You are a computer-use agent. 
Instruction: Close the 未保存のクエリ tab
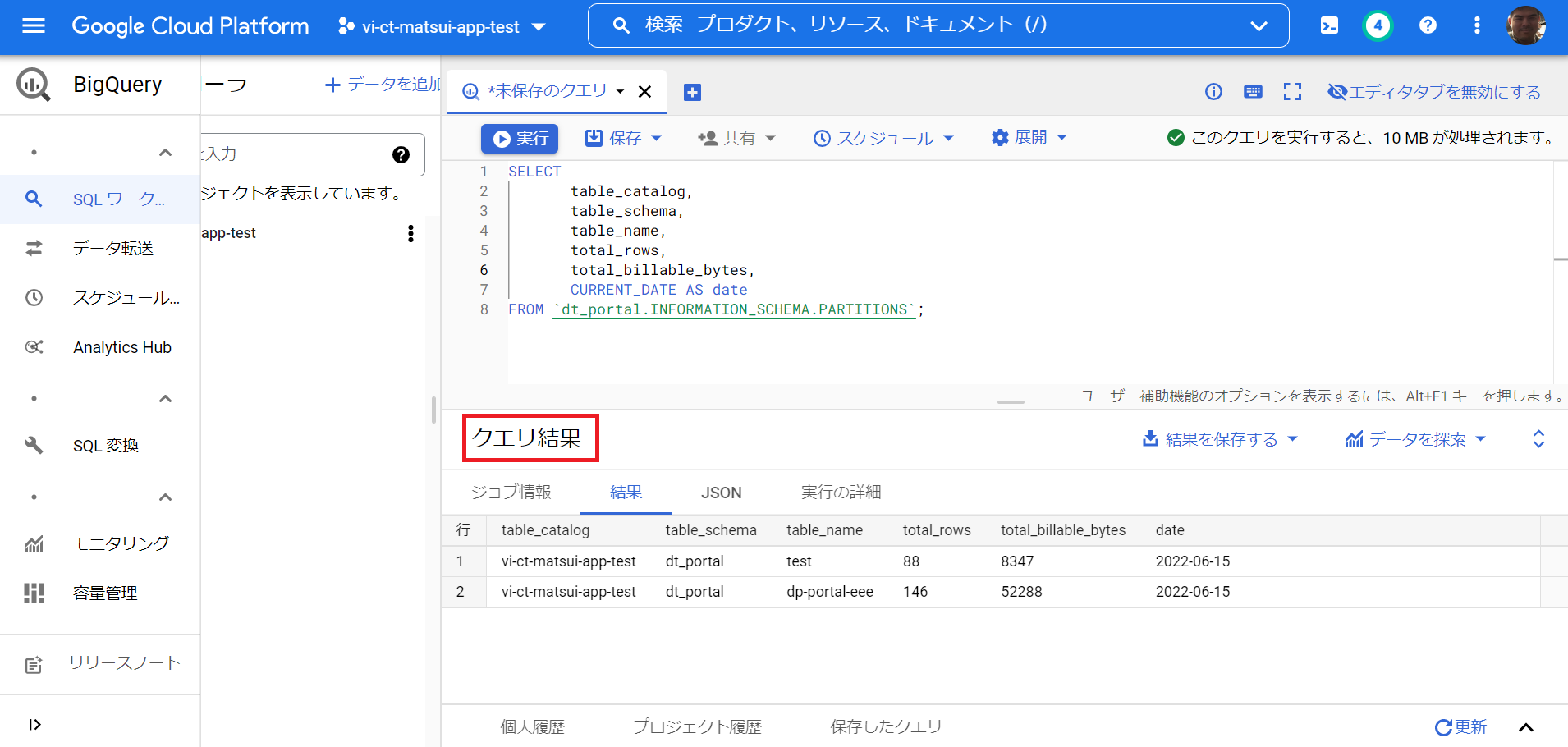tap(645, 91)
